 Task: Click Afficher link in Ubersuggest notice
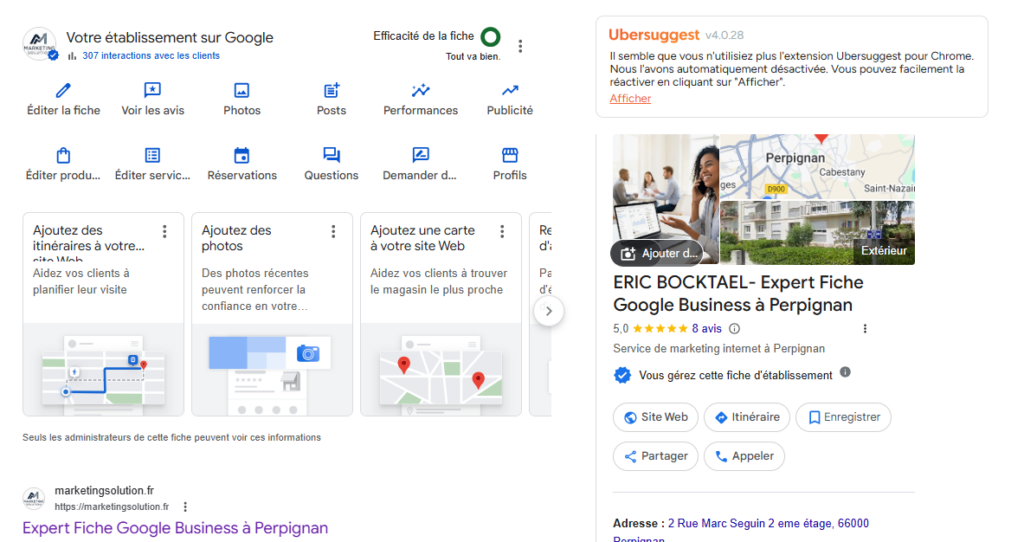tap(630, 98)
